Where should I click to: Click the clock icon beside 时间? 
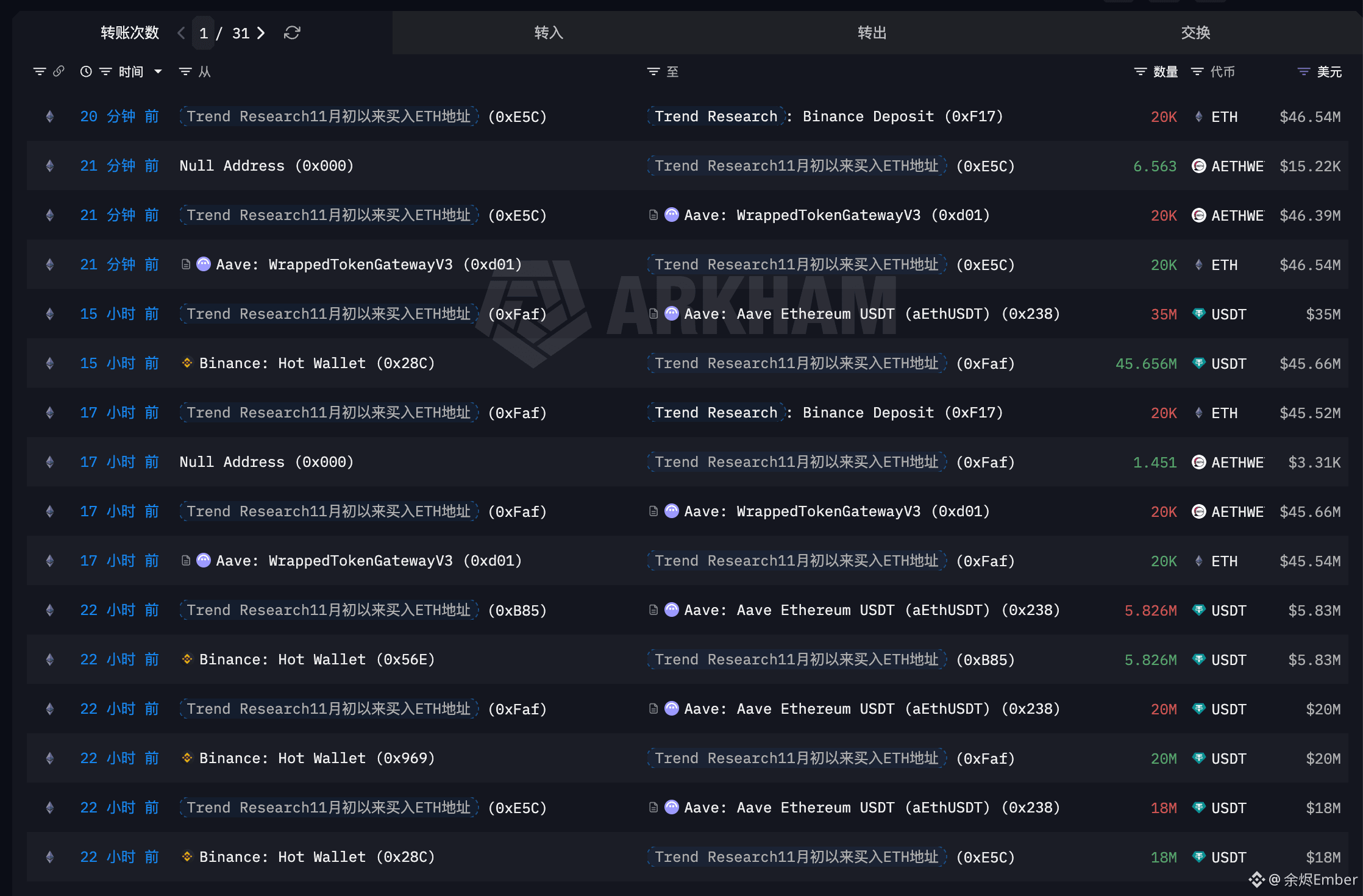pyautogui.click(x=86, y=71)
